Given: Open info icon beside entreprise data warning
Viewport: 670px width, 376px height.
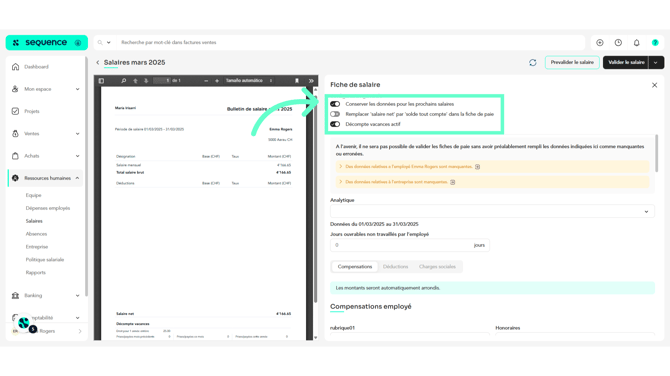Looking at the screenshot, I should 453,182.
